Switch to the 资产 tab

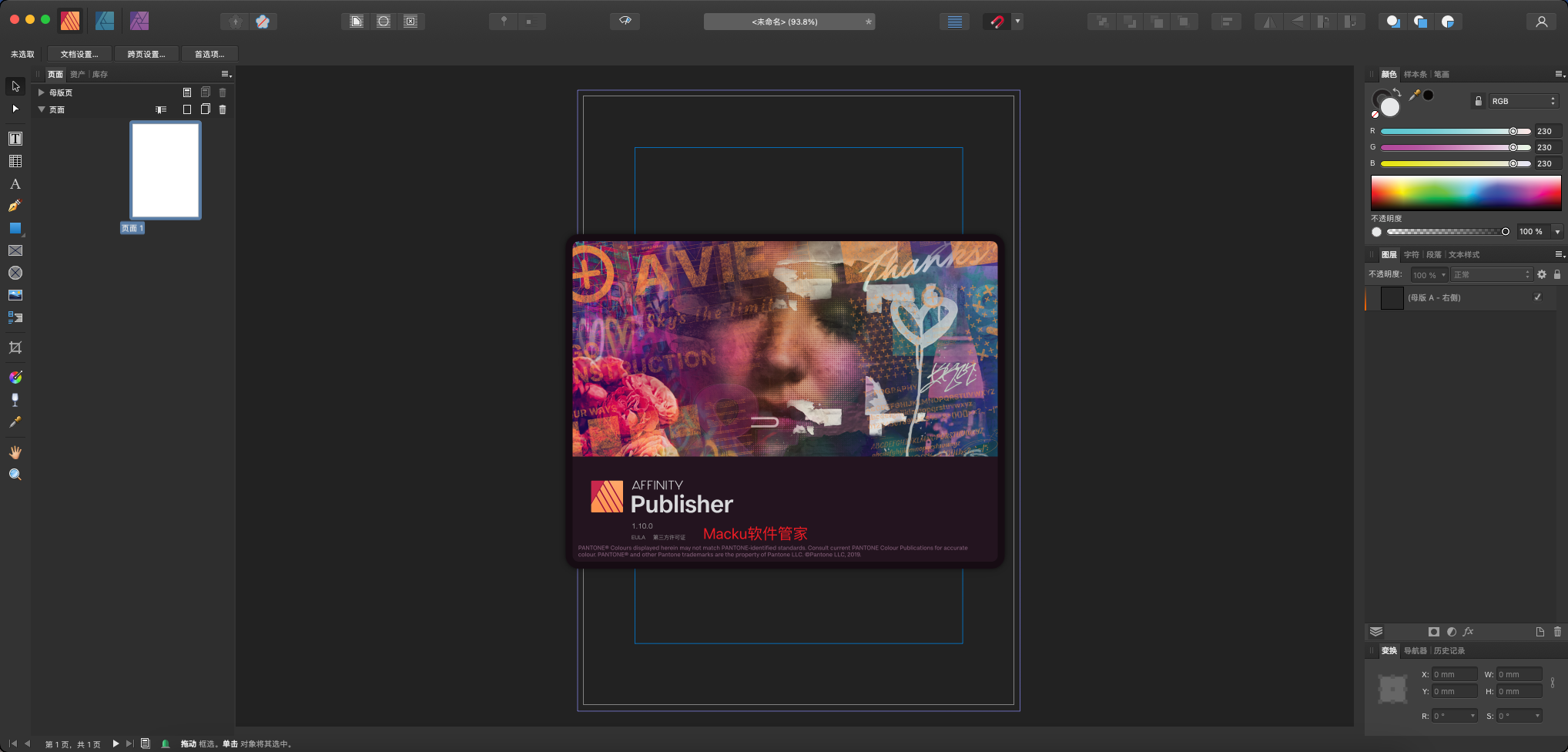pos(77,75)
